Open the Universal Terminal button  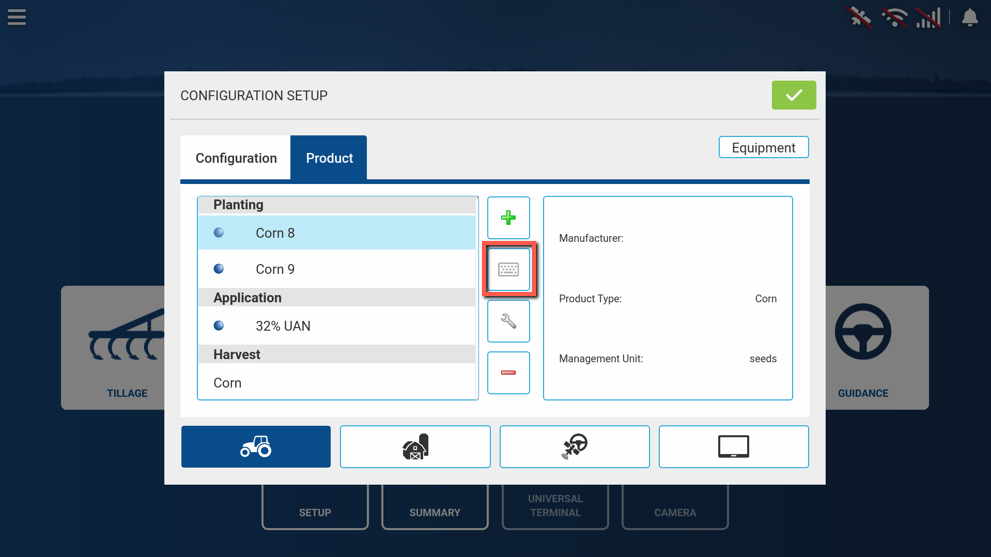(x=555, y=507)
